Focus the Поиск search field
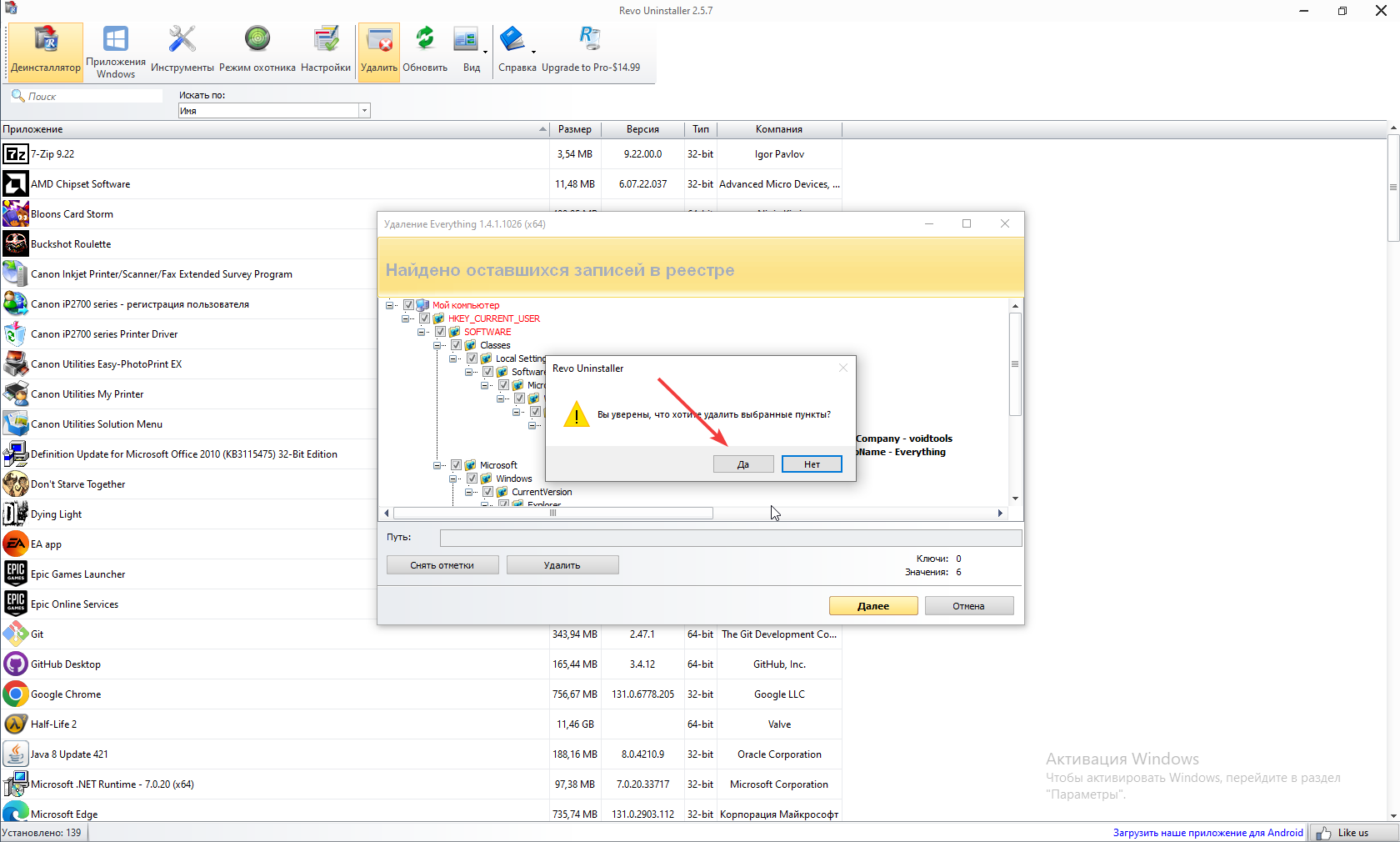Viewport: 1400px width, 842px height. (x=86, y=97)
